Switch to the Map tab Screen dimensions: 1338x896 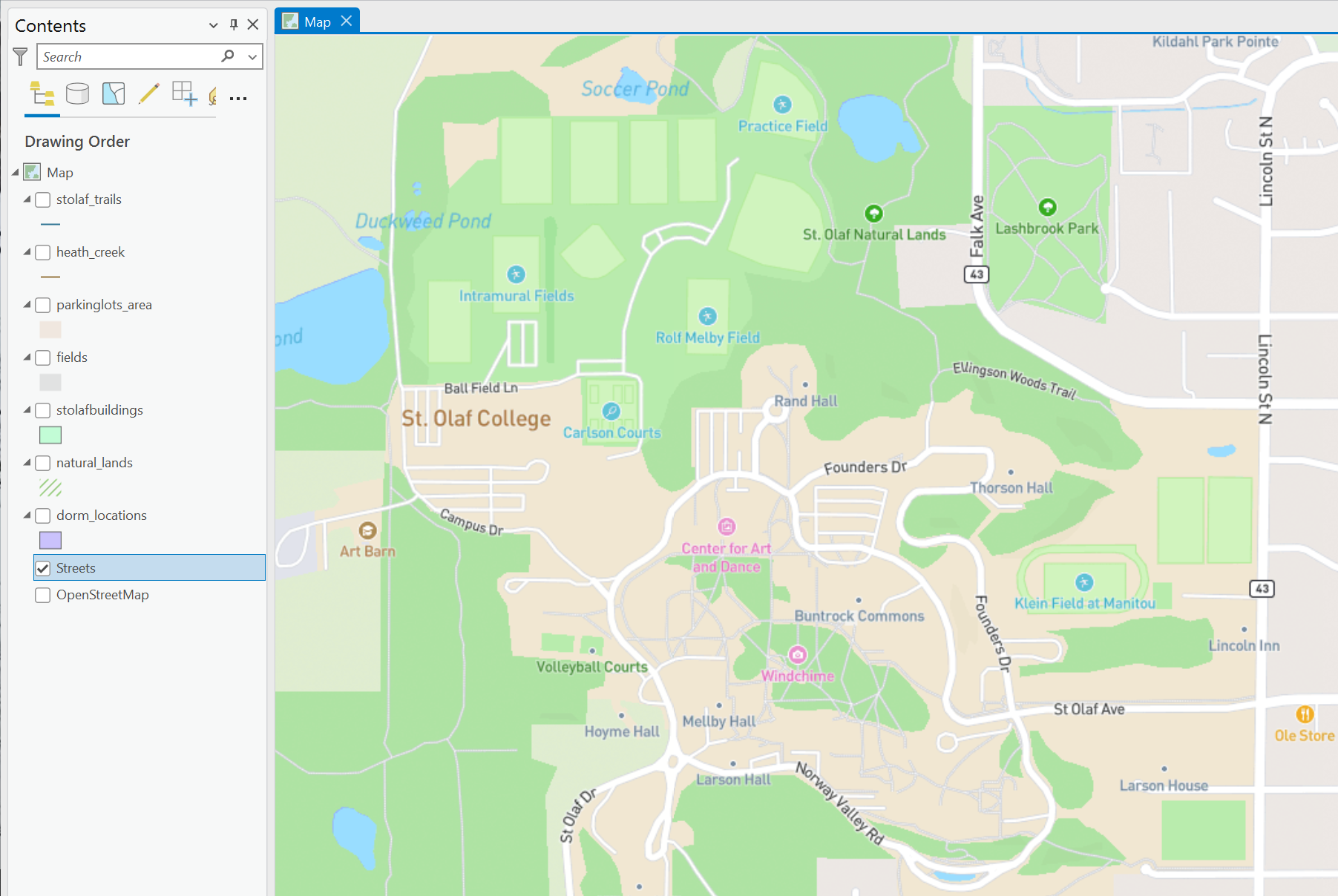[x=317, y=21]
